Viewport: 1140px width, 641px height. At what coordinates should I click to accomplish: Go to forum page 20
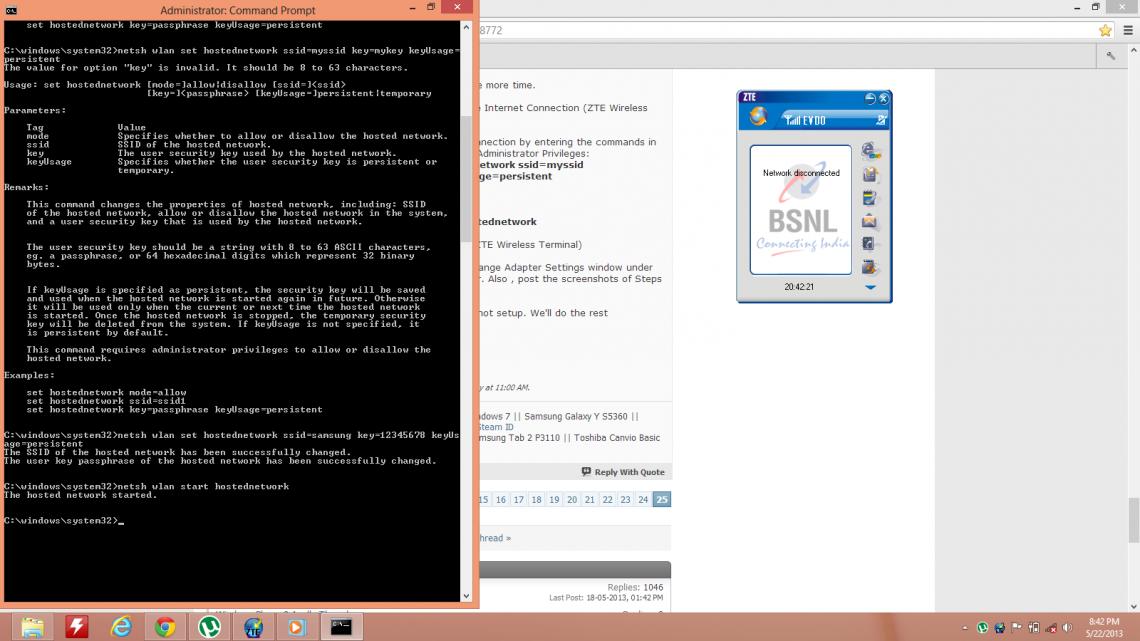click(572, 499)
